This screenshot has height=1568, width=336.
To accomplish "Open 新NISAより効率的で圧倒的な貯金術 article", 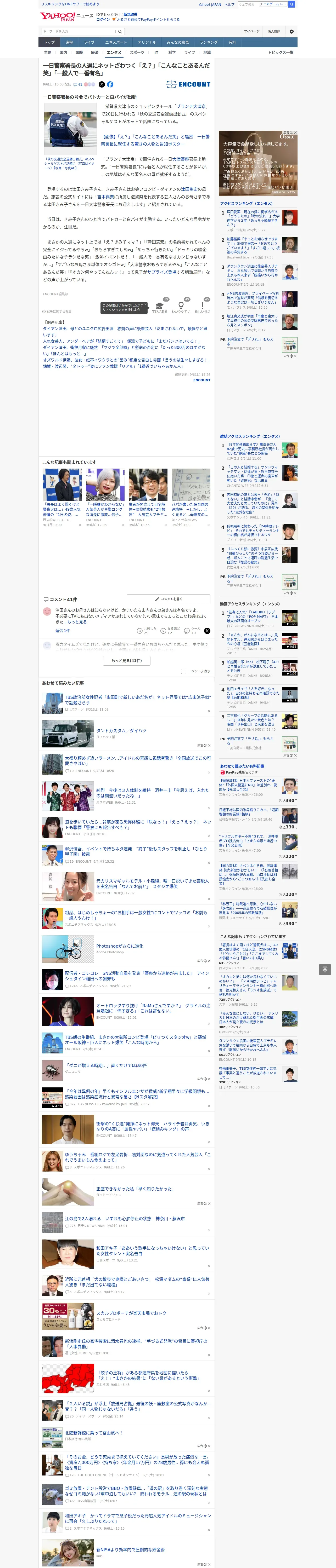I will (x=131, y=1550).
